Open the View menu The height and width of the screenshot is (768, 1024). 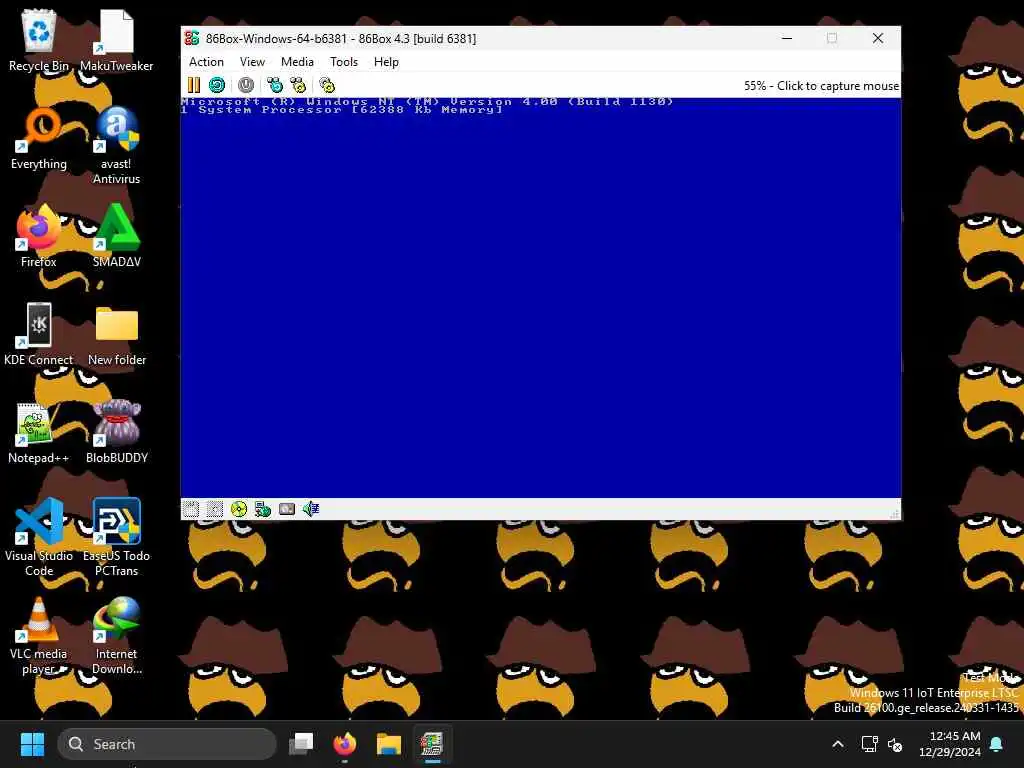click(252, 62)
